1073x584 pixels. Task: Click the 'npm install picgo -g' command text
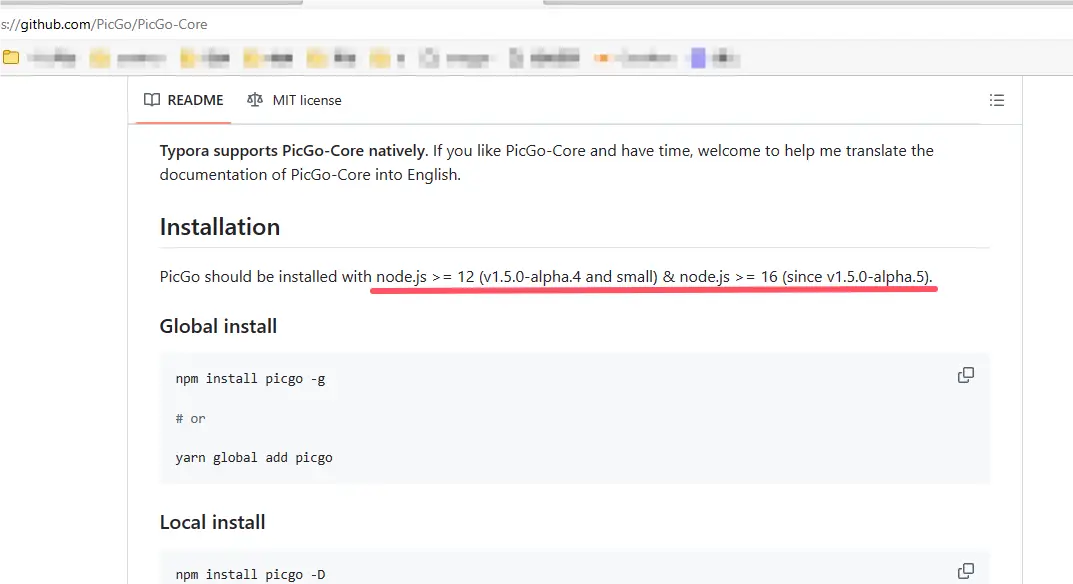[x=250, y=379]
